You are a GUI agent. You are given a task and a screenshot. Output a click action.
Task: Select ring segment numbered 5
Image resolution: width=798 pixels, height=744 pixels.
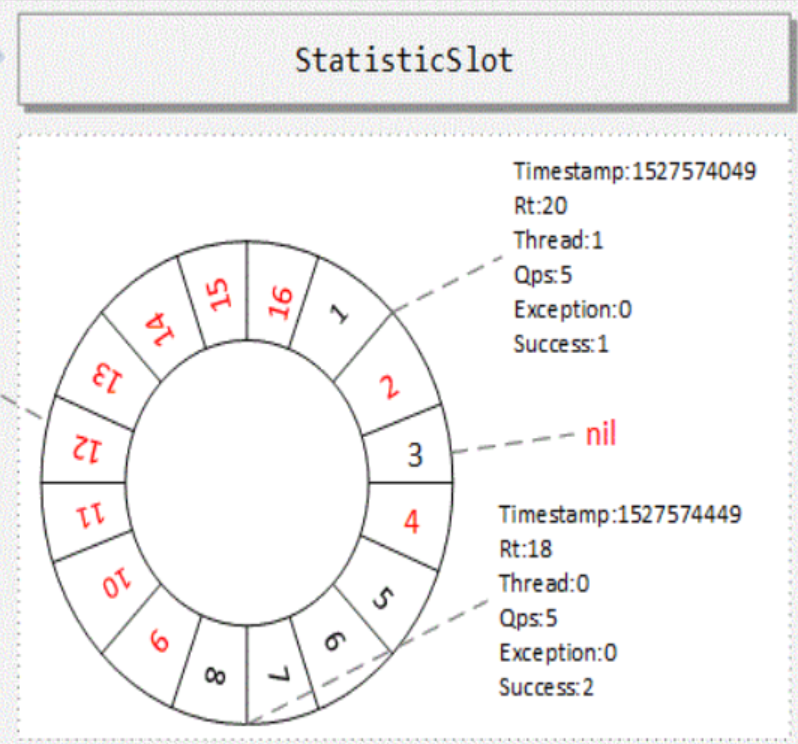(383, 598)
